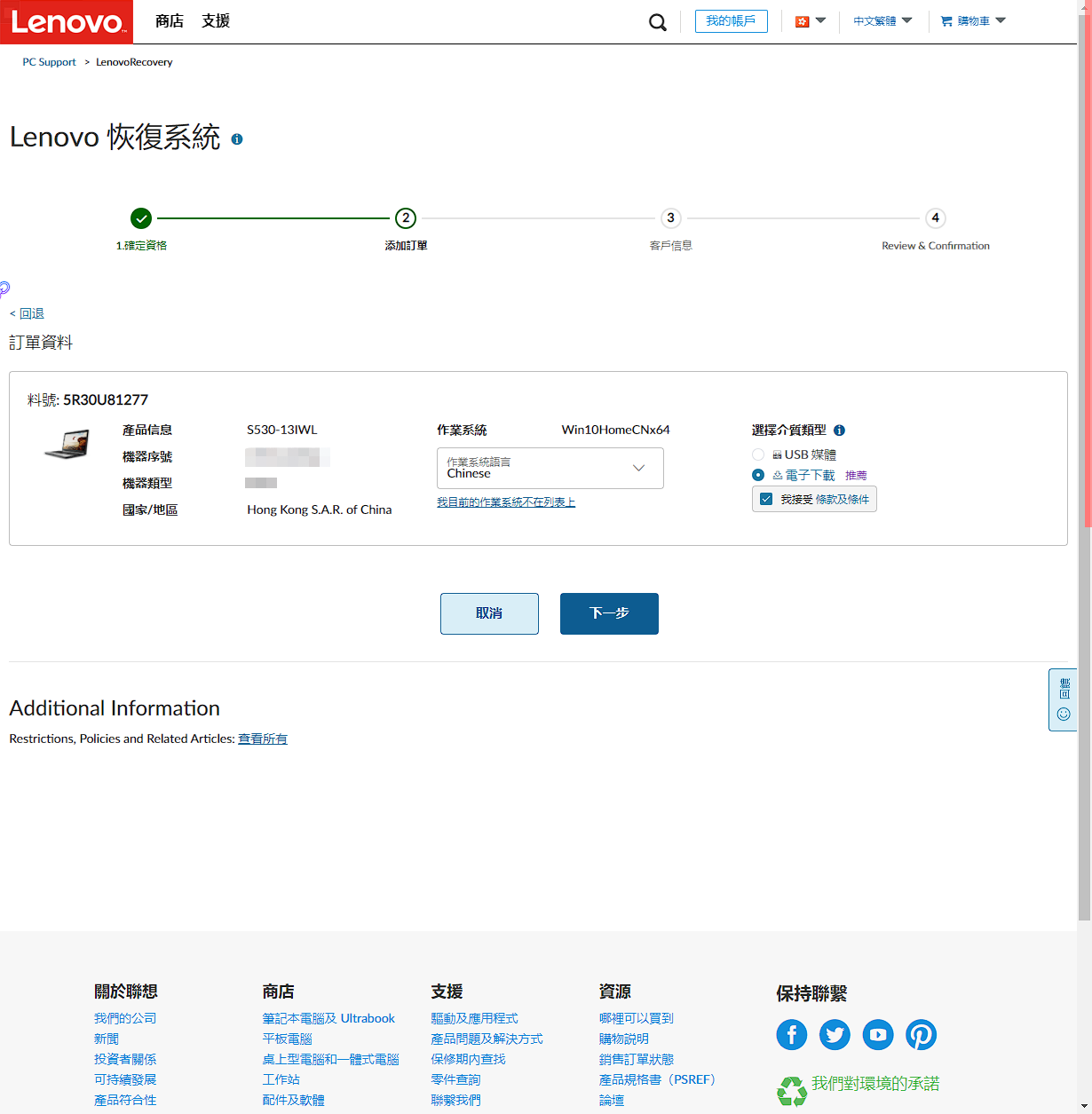This screenshot has width=1092, height=1114.
Task: Open footer link 可持續發展
Action: tap(125, 1079)
